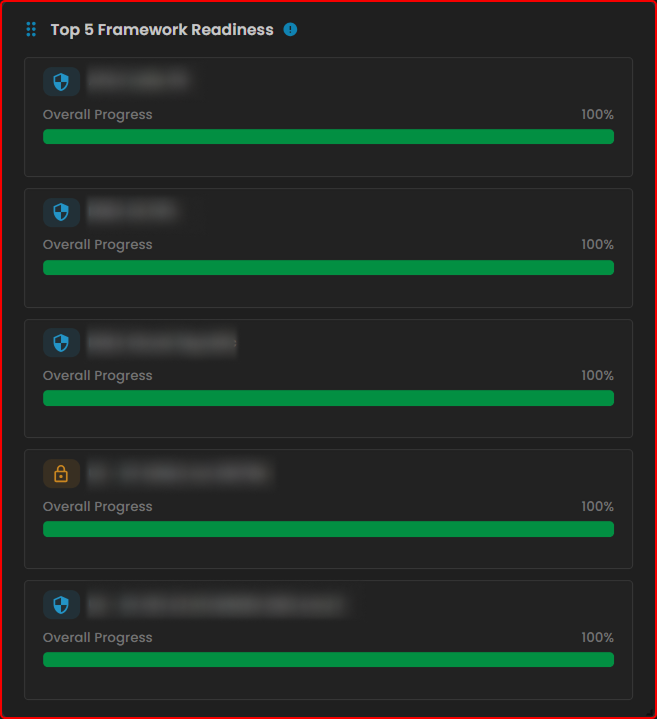The image size is (657, 719).
Task: Select the shield icon in the second framework card
Action: click(x=61, y=212)
